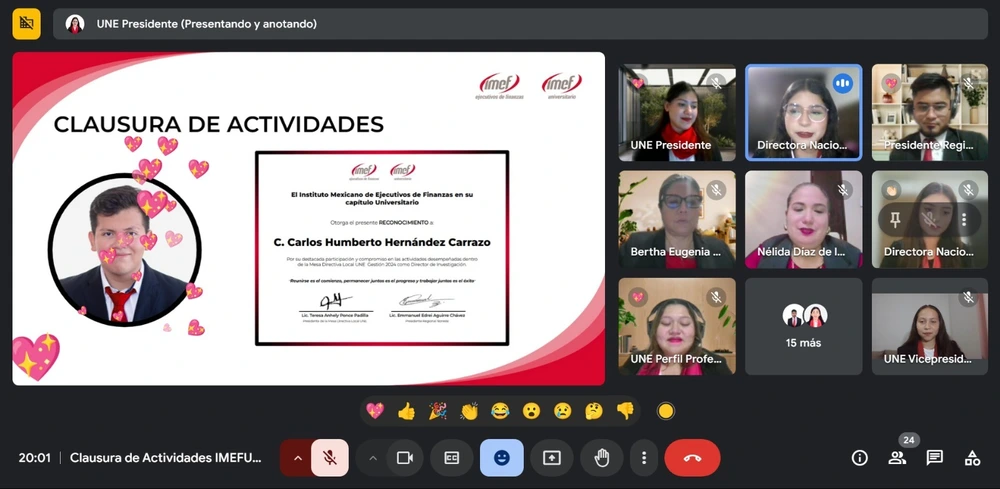Select the UNE Vicepresidente video tile
Screen dimensions: 1000x489
tap(930, 326)
